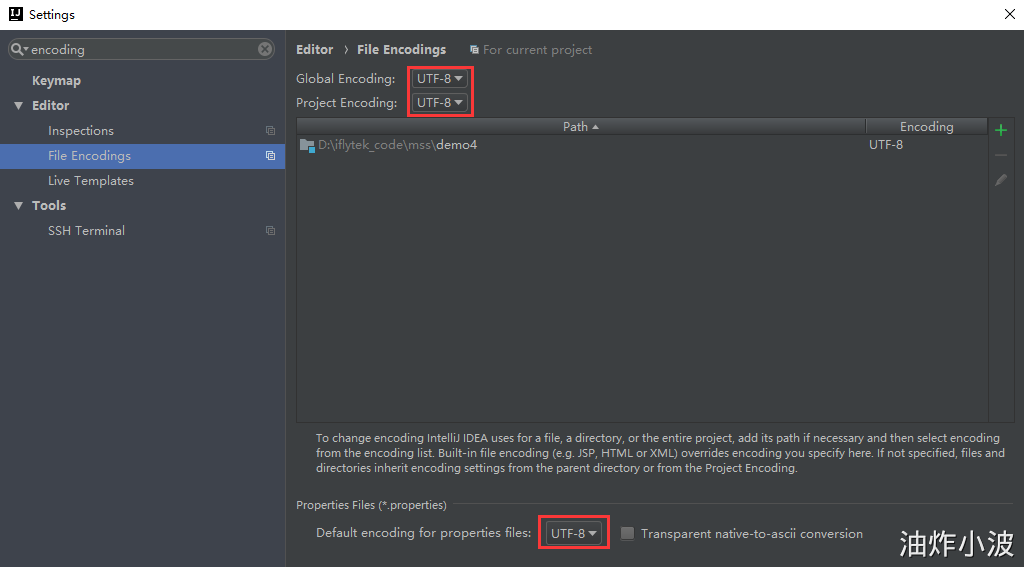The height and width of the screenshot is (567, 1024).
Task: Open the properties files default encoding dropdown
Action: point(573,533)
